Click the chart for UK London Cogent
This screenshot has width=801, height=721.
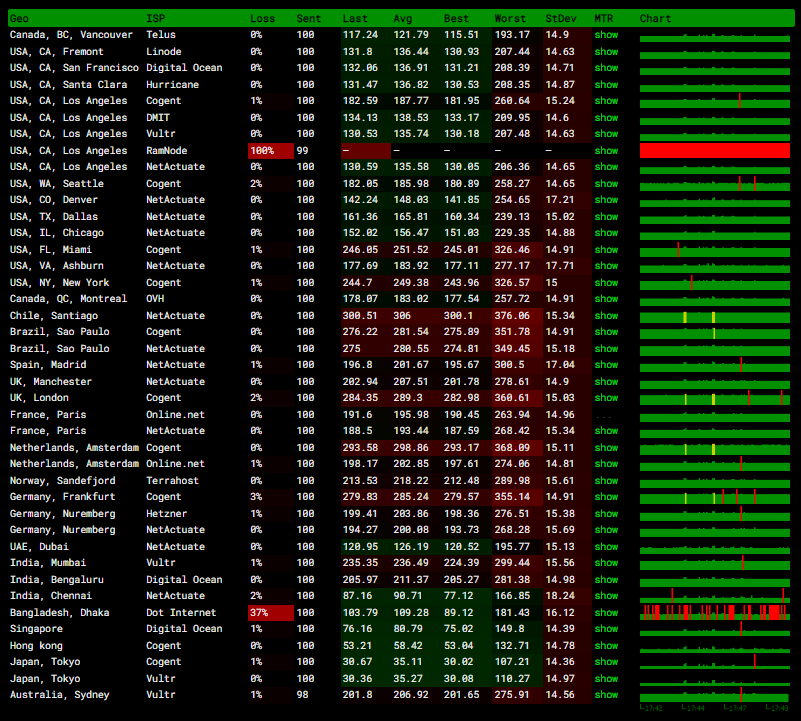[x=715, y=398]
